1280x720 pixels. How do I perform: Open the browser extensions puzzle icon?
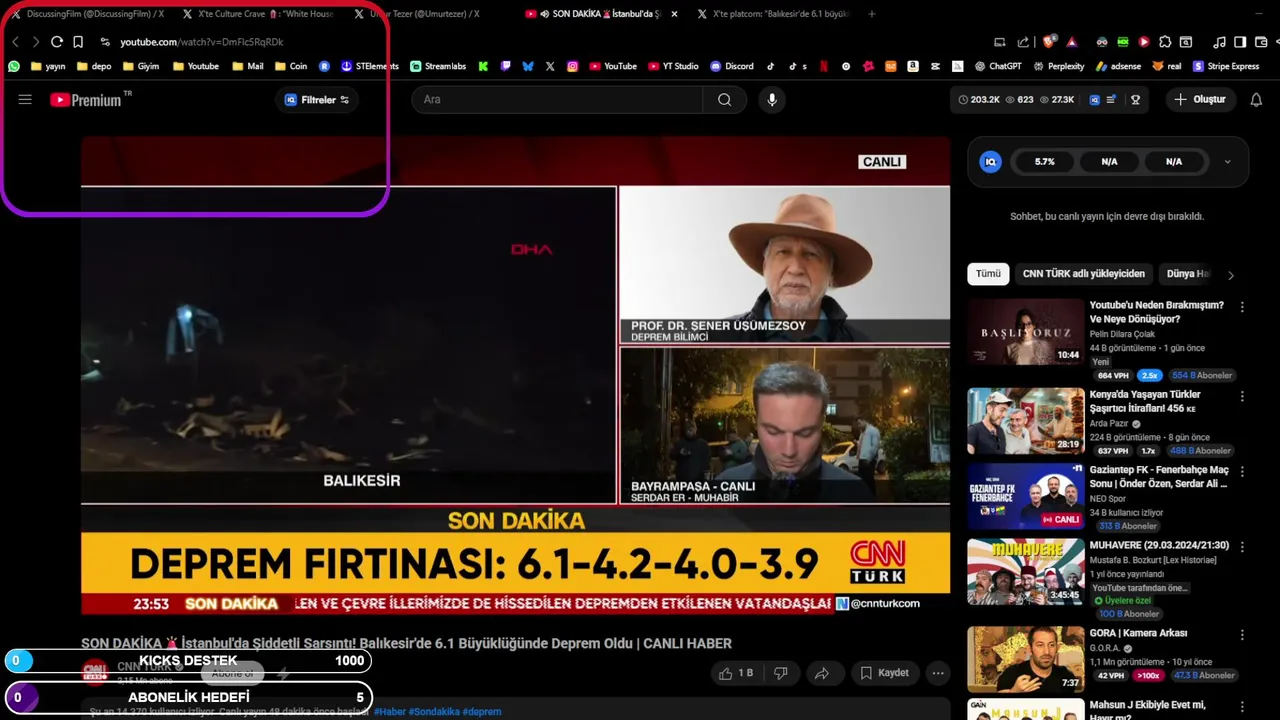[x=1165, y=42]
